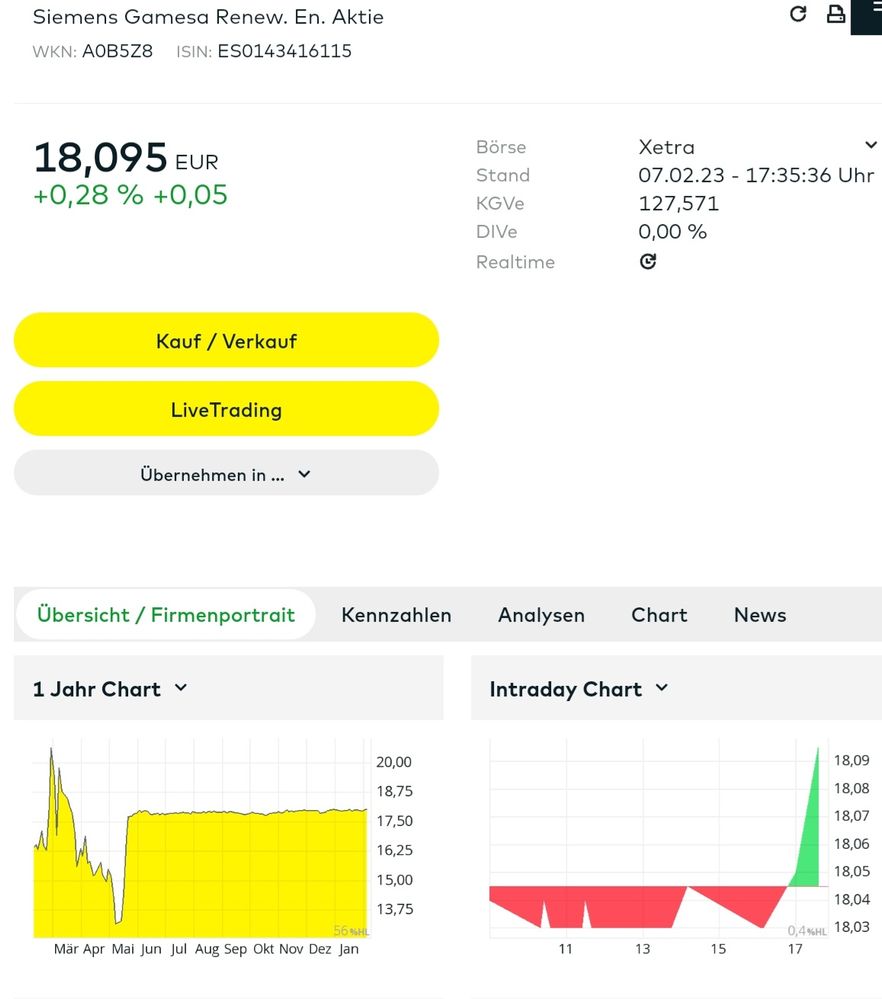Click the 18,09 axis label on intraday chart

[x=851, y=760]
